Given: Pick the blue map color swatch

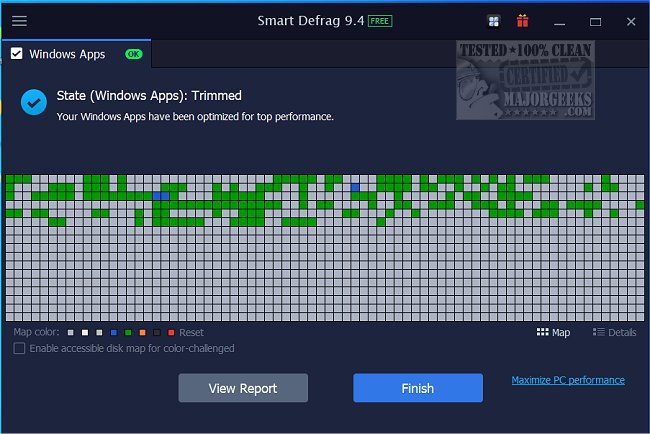Looking at the screenshot, I should [114, 332].
